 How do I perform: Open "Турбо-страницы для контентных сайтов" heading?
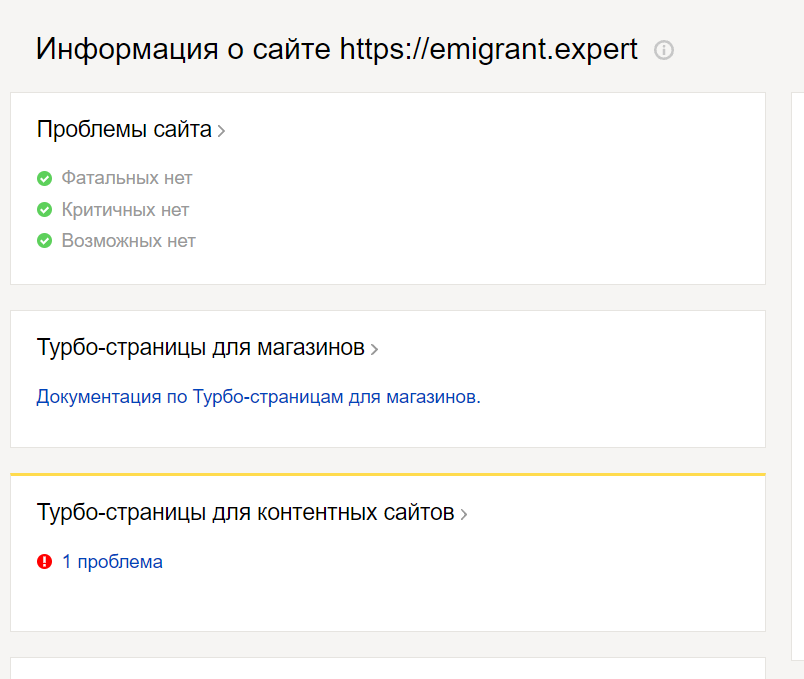click(245, 513)
